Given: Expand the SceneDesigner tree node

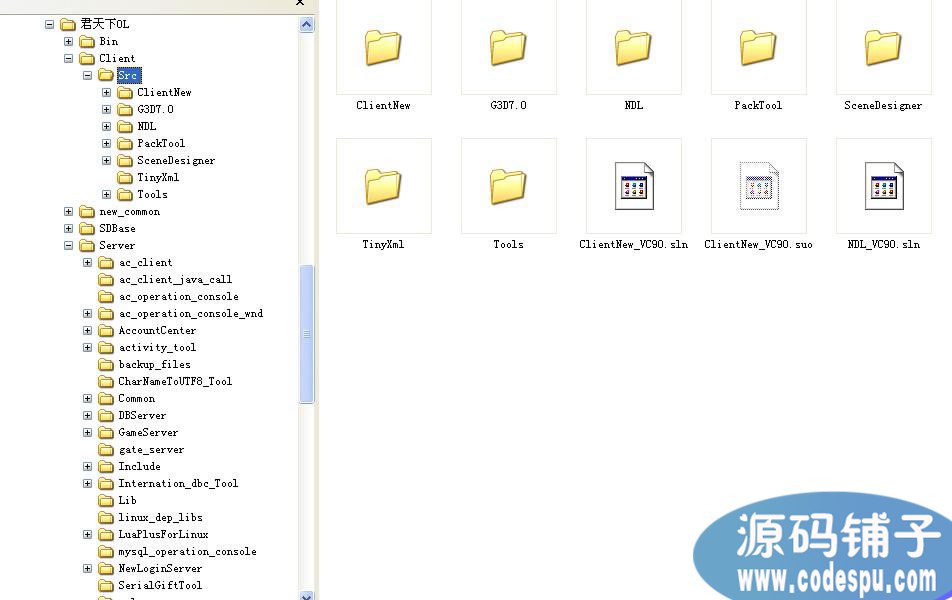Looking at the screenshot, I should tap(106, 160).
